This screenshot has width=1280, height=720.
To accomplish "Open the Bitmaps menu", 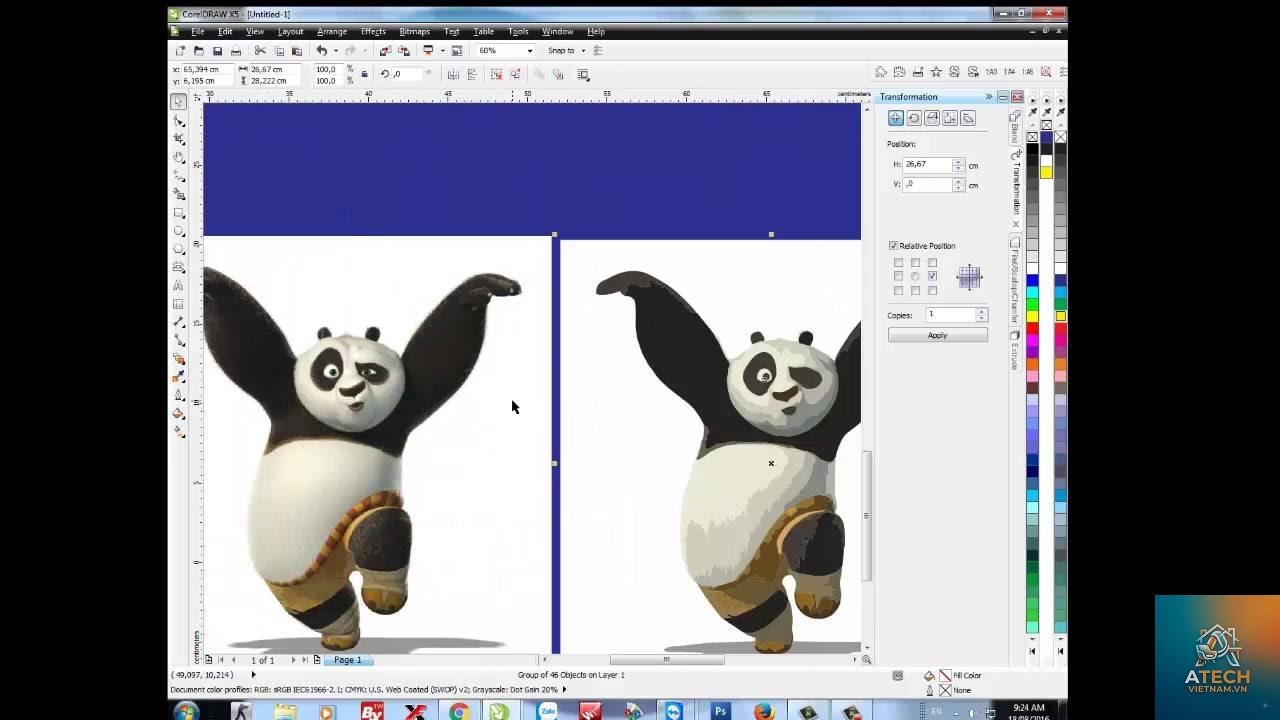I will point(414,31).
